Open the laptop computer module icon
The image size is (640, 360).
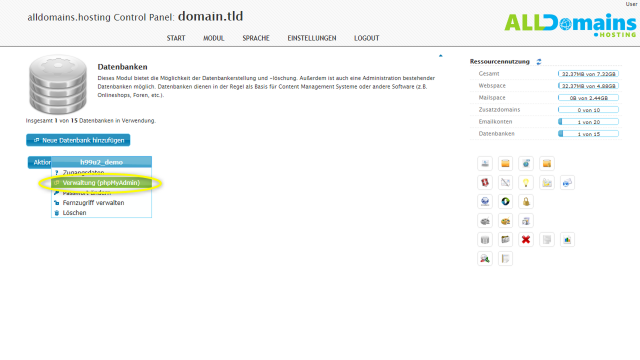point(485,164)
